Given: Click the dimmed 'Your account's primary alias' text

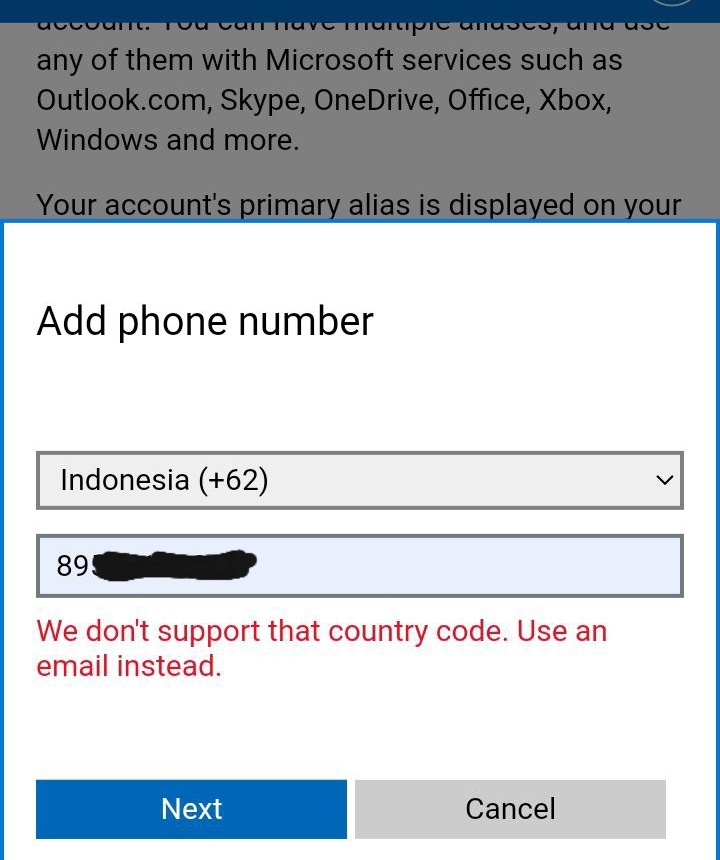Looking at the screenshot, I should (359, 205).
